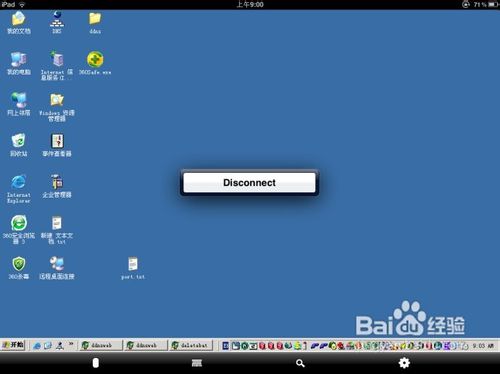Select the My Computer (我的电脑) icon
The height and width of the screenshot is (374, 500).
click(x=19, y=63)
